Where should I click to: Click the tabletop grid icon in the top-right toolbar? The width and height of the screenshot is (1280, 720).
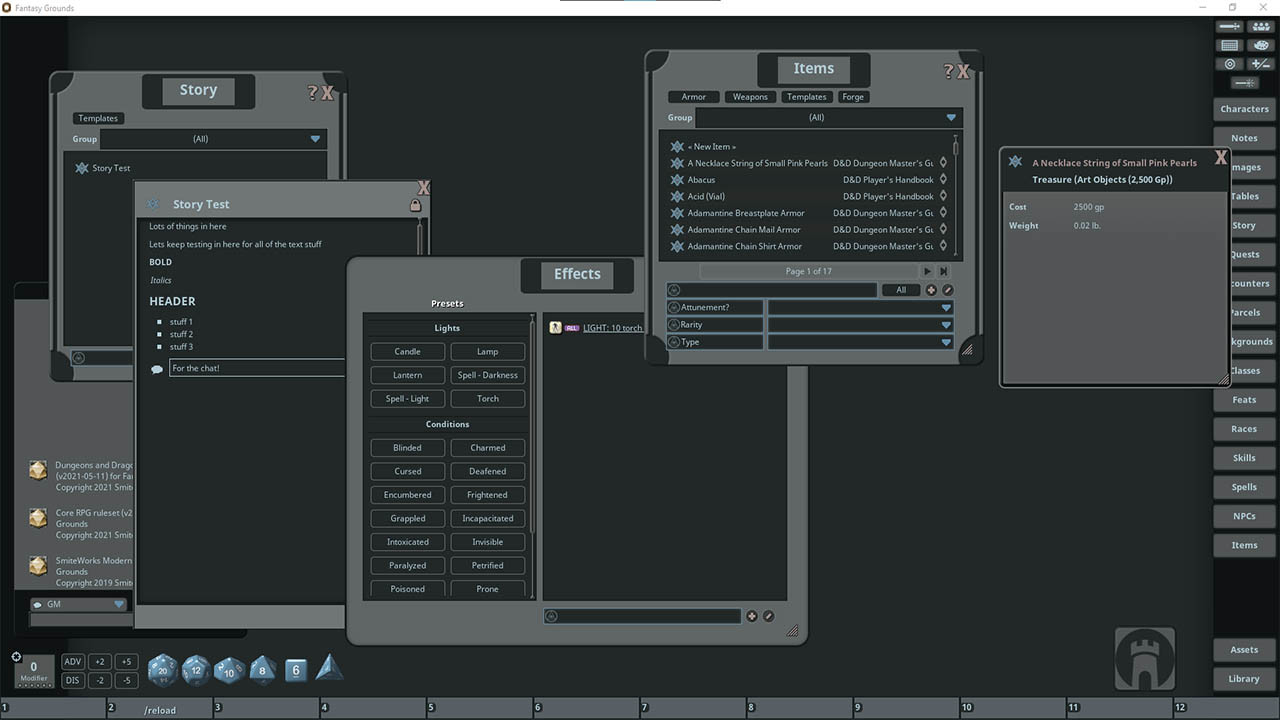(1229, 44)
